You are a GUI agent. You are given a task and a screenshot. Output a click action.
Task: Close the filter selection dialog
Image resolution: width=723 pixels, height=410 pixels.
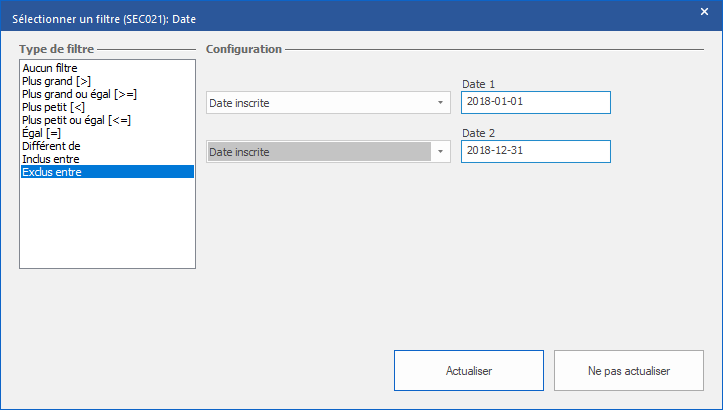(x=704, y=12)
